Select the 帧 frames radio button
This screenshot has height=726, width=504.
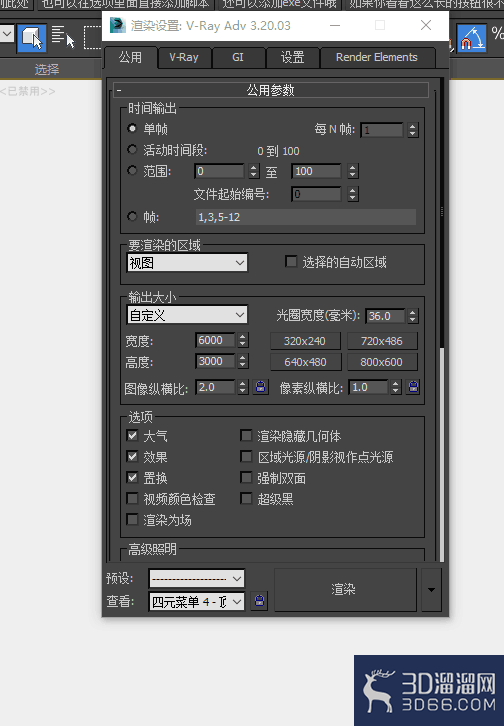pos(132,216)
